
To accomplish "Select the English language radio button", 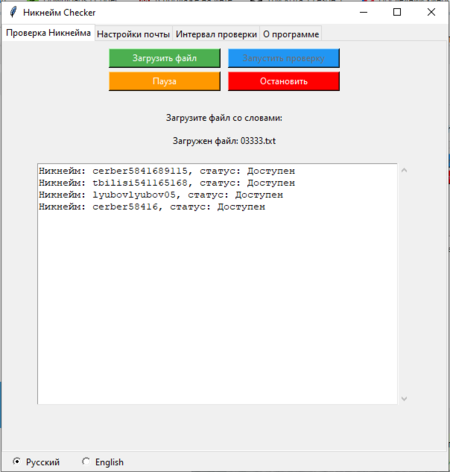I will [x=86, y=461].
